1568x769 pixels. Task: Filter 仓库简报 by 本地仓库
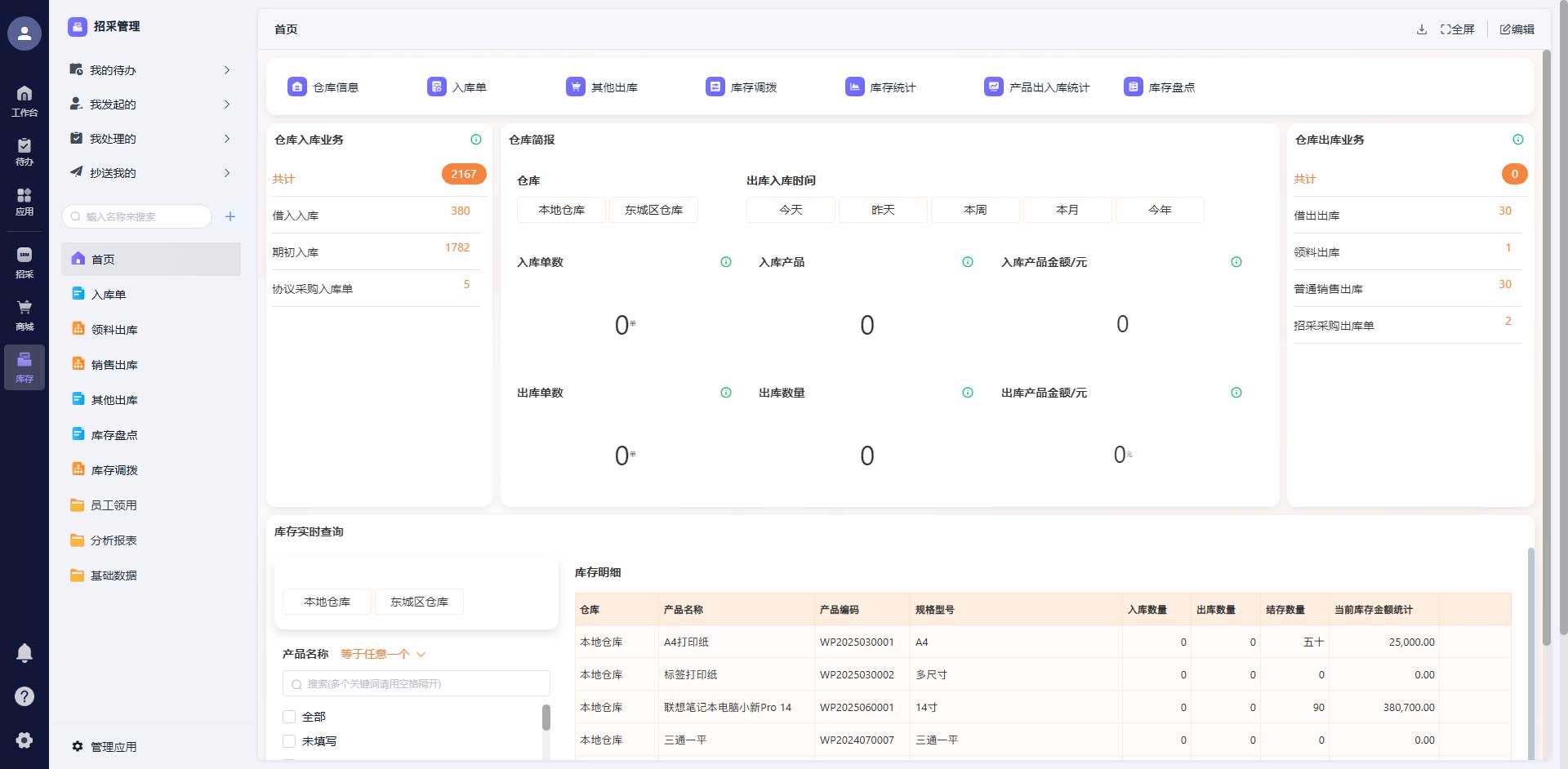(562, 210)
